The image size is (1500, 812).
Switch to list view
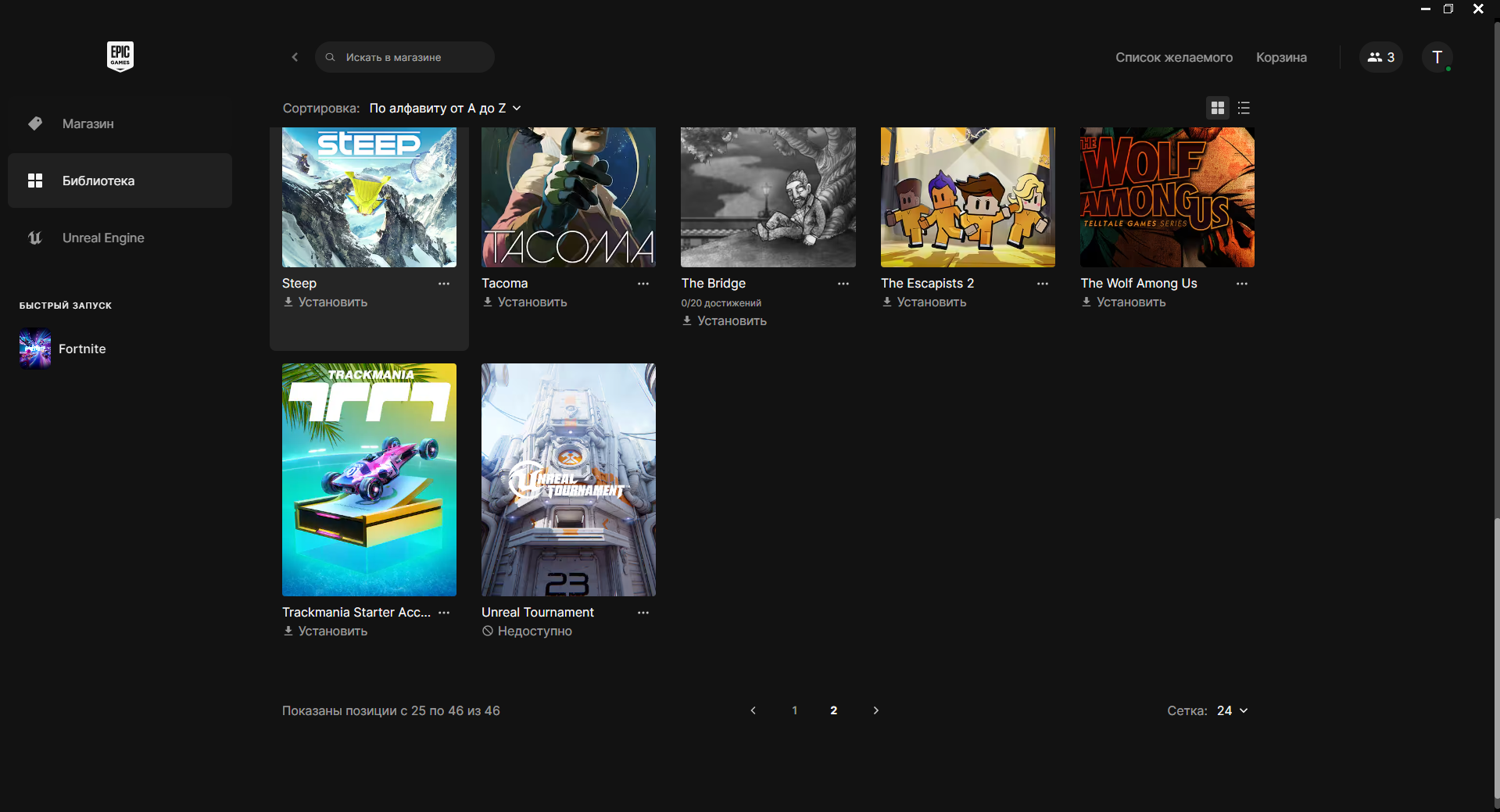[1244, 108]
